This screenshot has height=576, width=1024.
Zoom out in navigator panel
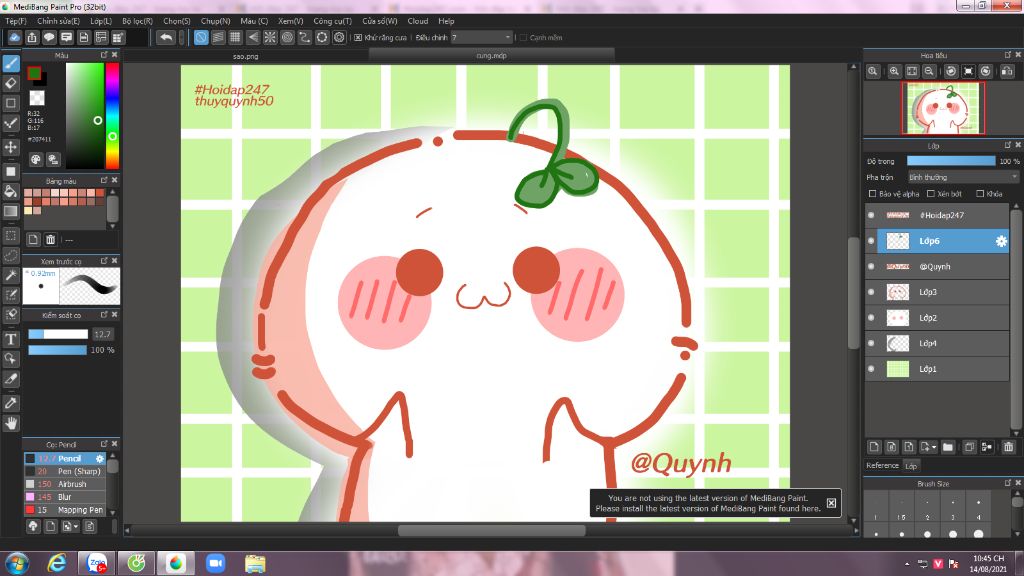[x=929, y=71]
